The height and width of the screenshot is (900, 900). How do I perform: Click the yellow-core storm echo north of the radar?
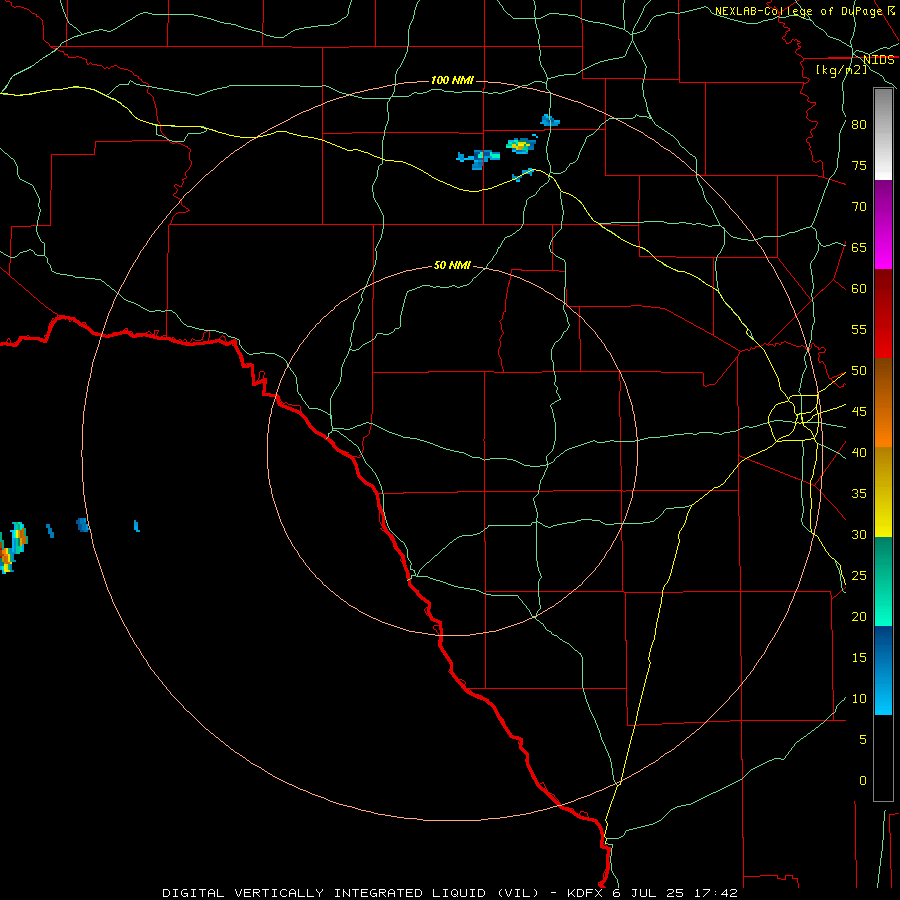point(521,145)
